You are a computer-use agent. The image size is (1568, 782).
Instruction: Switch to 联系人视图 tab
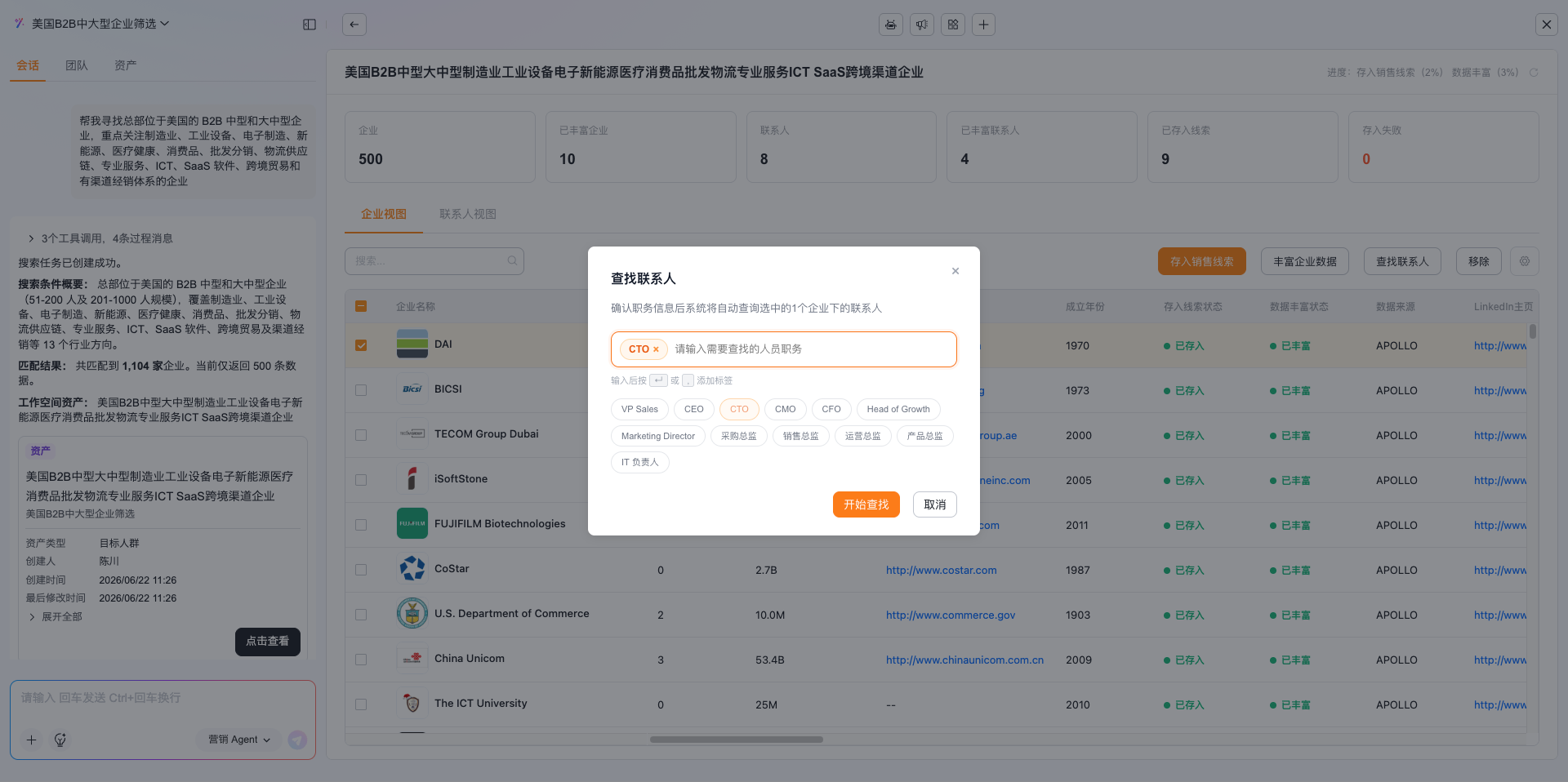click(x=468, y=214)
